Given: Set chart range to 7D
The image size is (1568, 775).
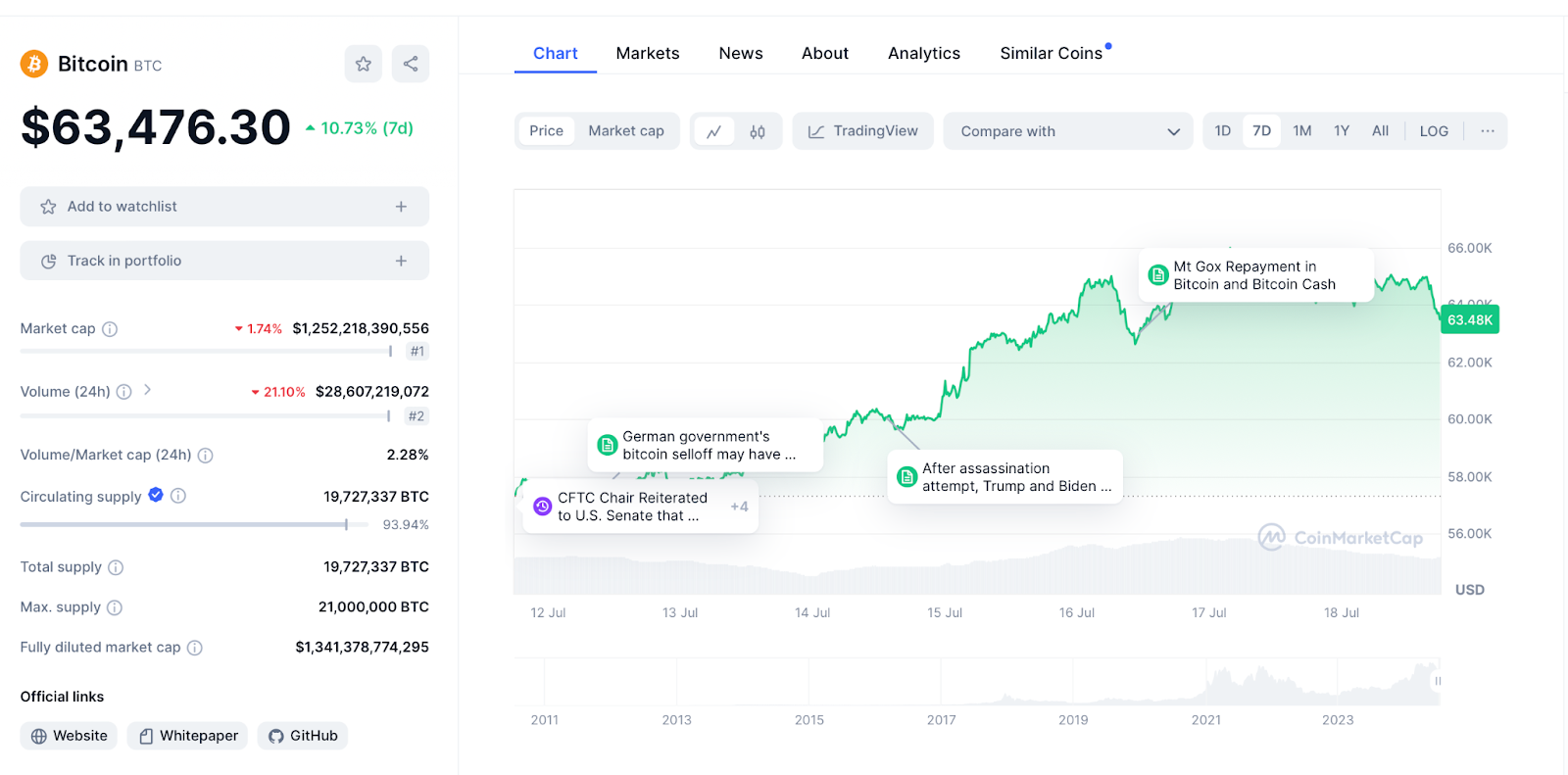Looking at the screenshot, I should pyautogui.click(x=1262, y=131).
